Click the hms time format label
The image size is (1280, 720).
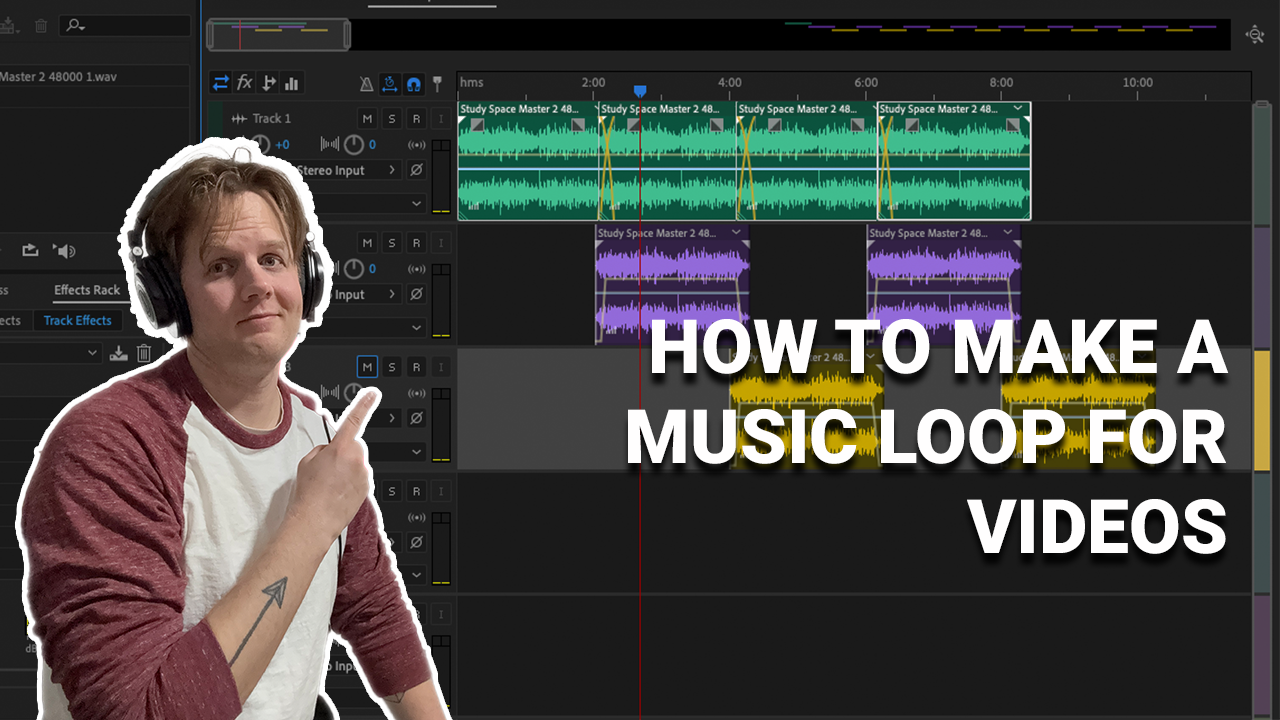point(472,83)
